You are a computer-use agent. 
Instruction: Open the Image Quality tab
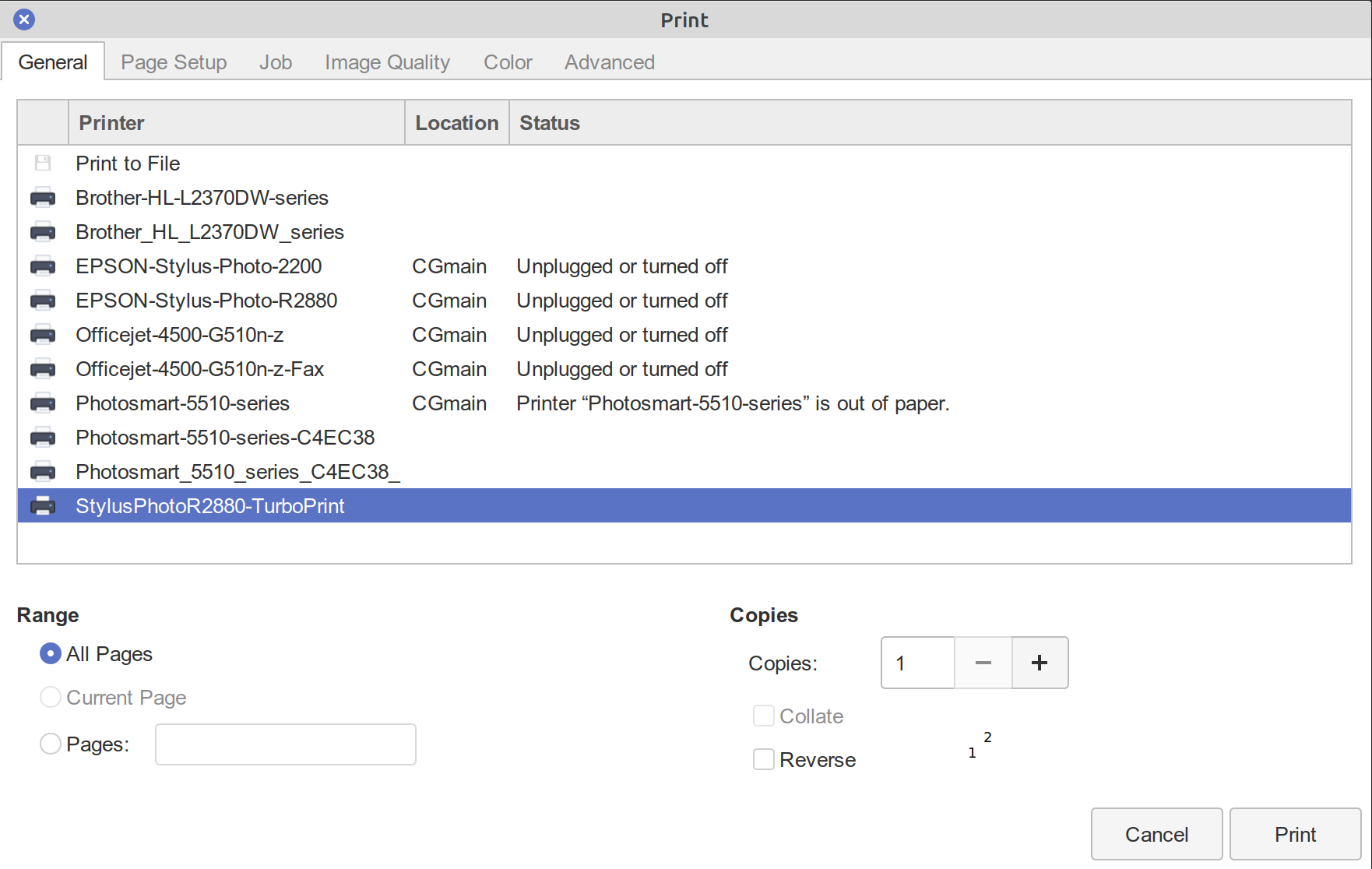(x=387, y=62)
